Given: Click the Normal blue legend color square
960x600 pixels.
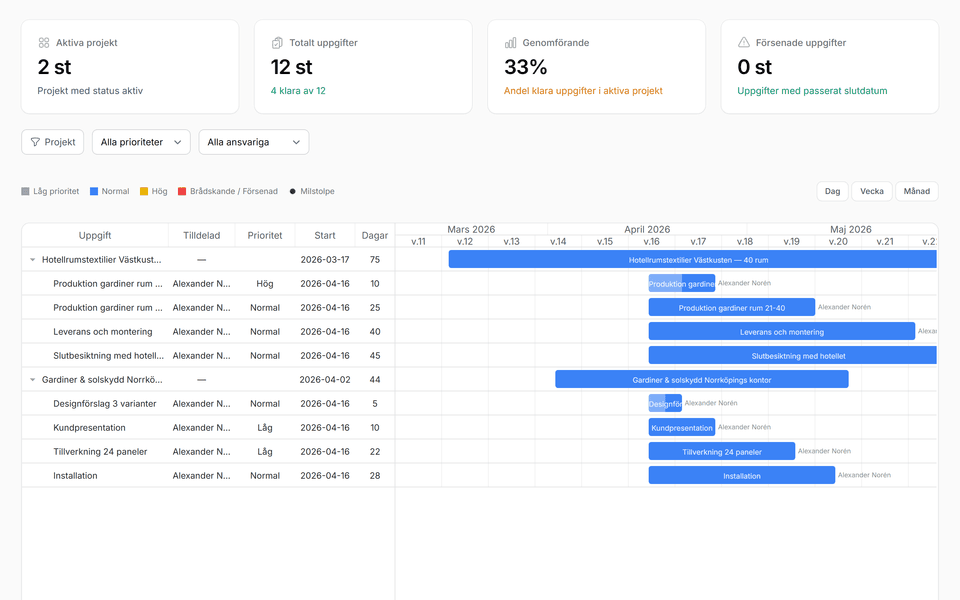Looking at the screenshot, I should click(93, 189).
